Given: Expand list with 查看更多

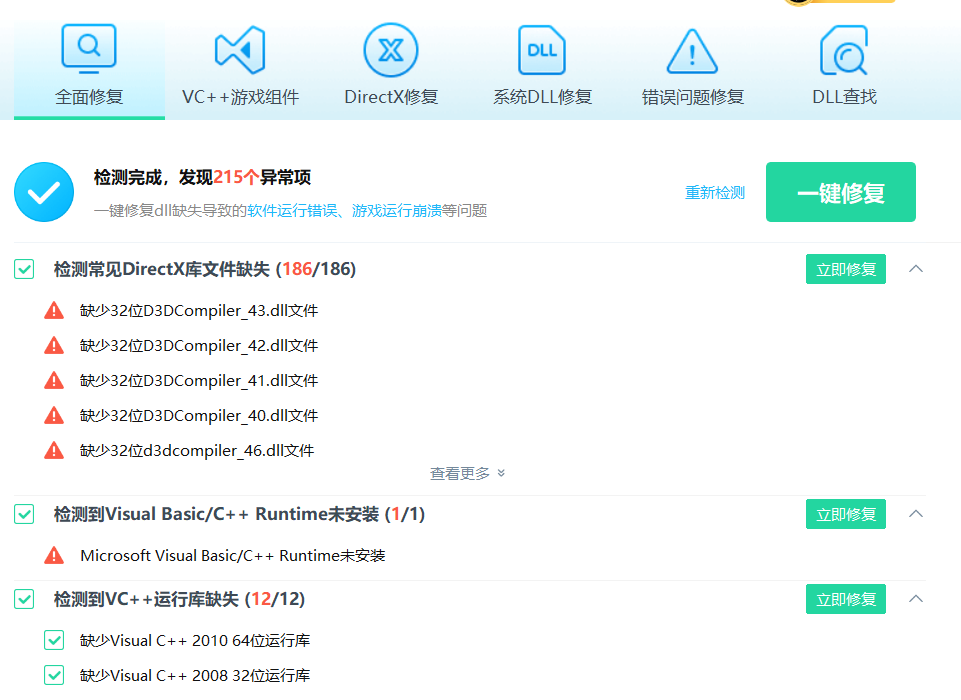Looking at the screenshot, I should [467, 473].
